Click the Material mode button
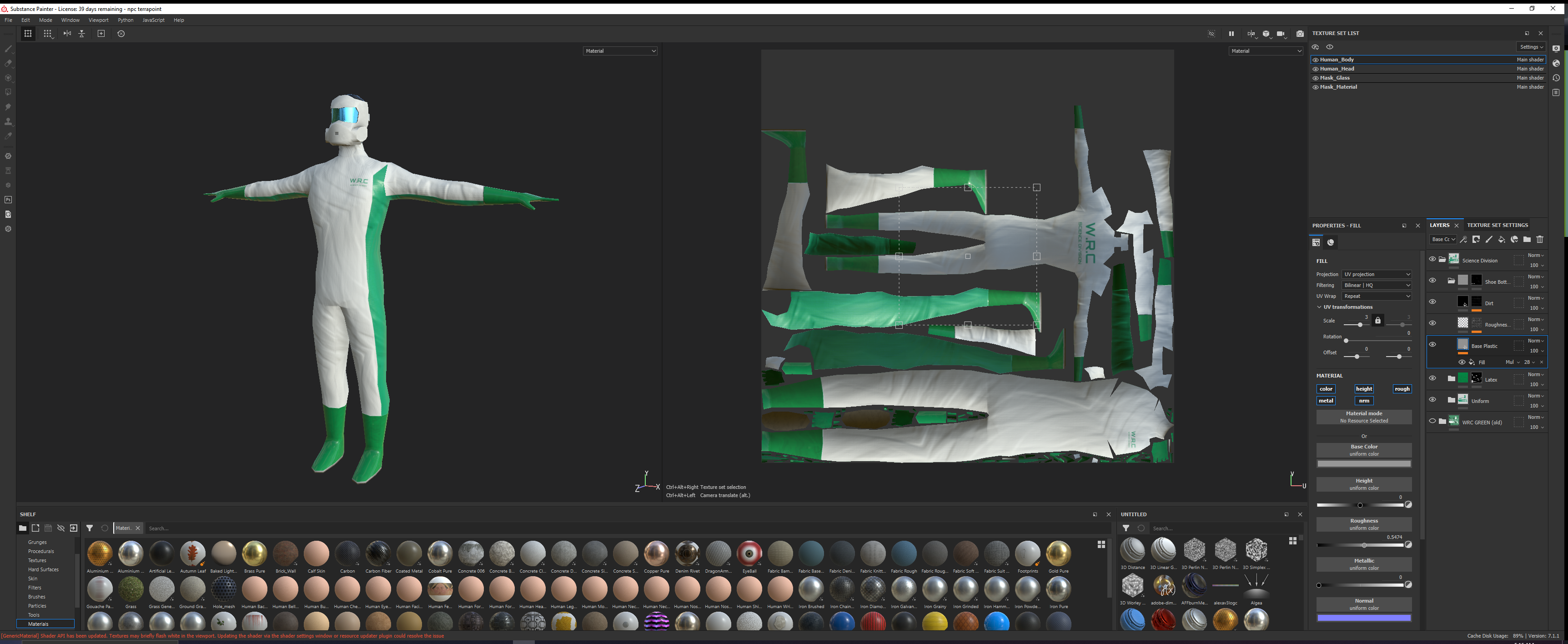The image size is (1568, 644). point(1363,417)
